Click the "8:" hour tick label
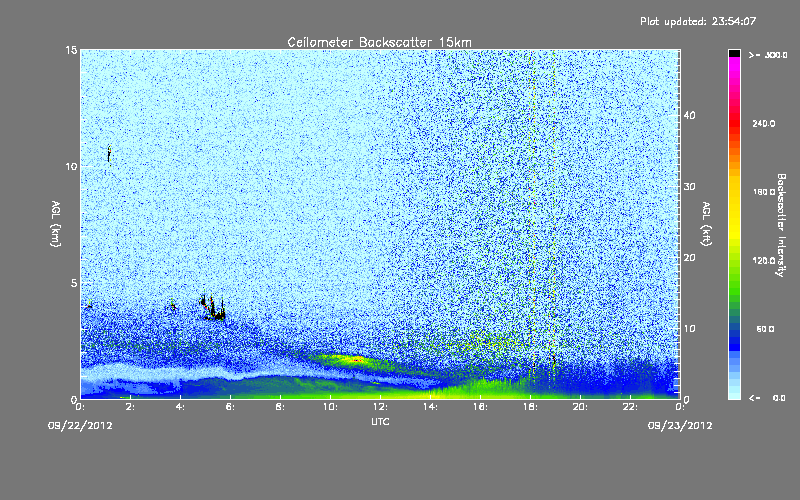Viewport: 800px width, 500px height. pyautogui.click(x=281, y=407)
